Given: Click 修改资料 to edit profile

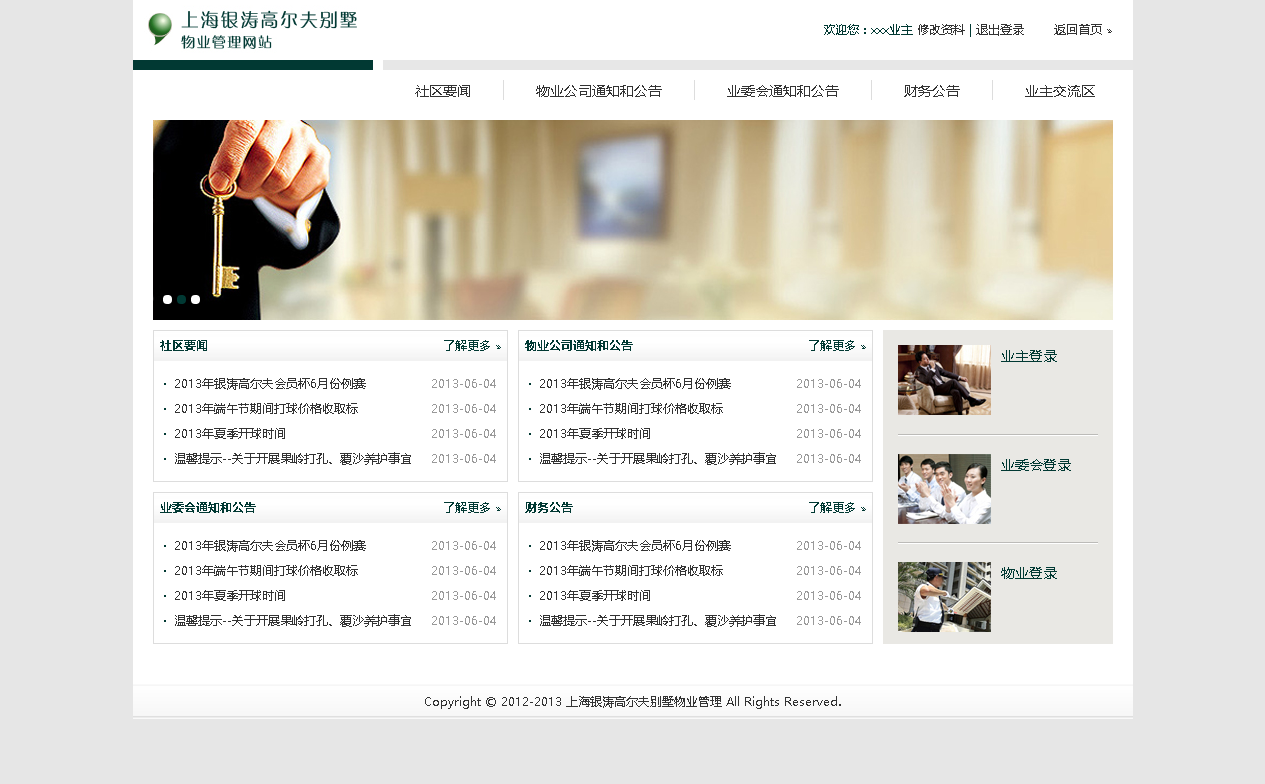Looking at the screenshot, I should [x=940, y=30].
